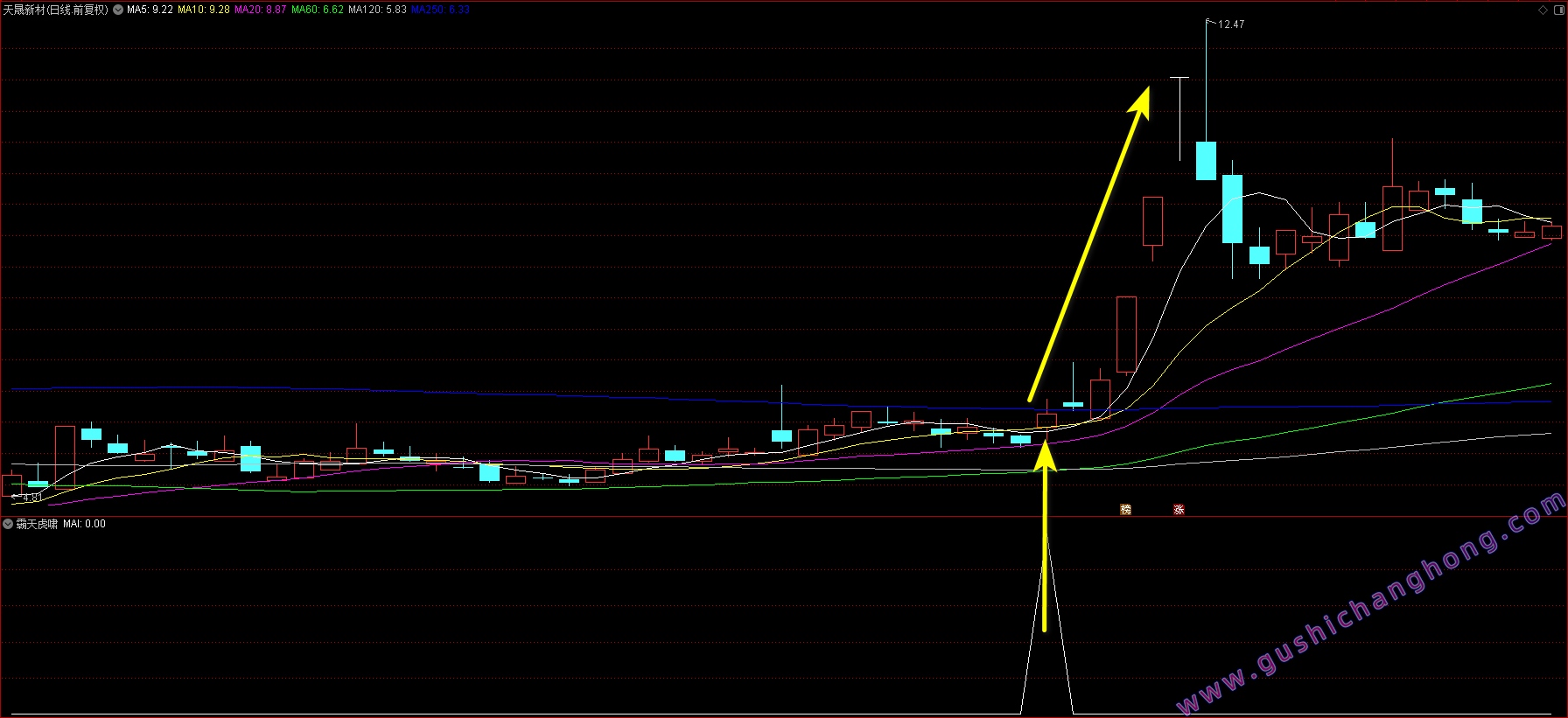The width and height of the screenshot is (1568, 718).
Task: Click the 霸天虎啸 indicator name
Action: click(37, 524)
